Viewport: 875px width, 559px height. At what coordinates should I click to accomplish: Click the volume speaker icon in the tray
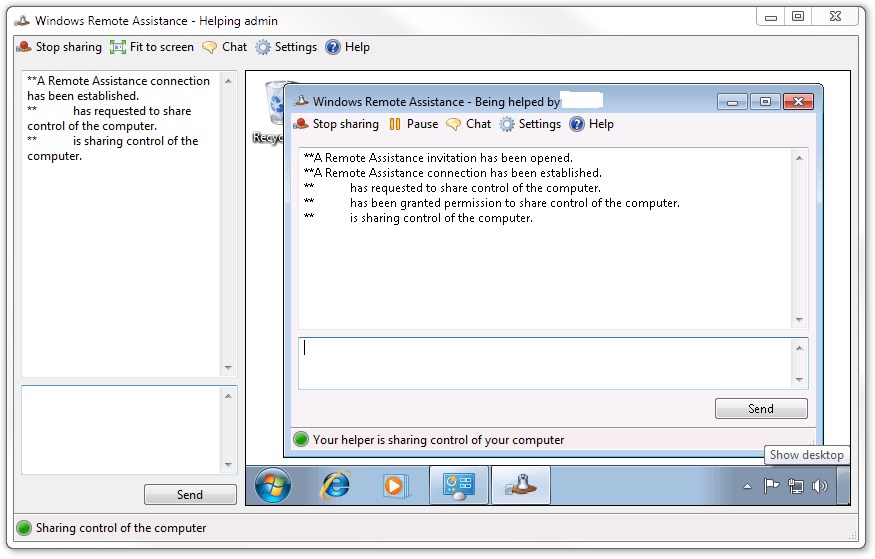click(x=820, y=486)
